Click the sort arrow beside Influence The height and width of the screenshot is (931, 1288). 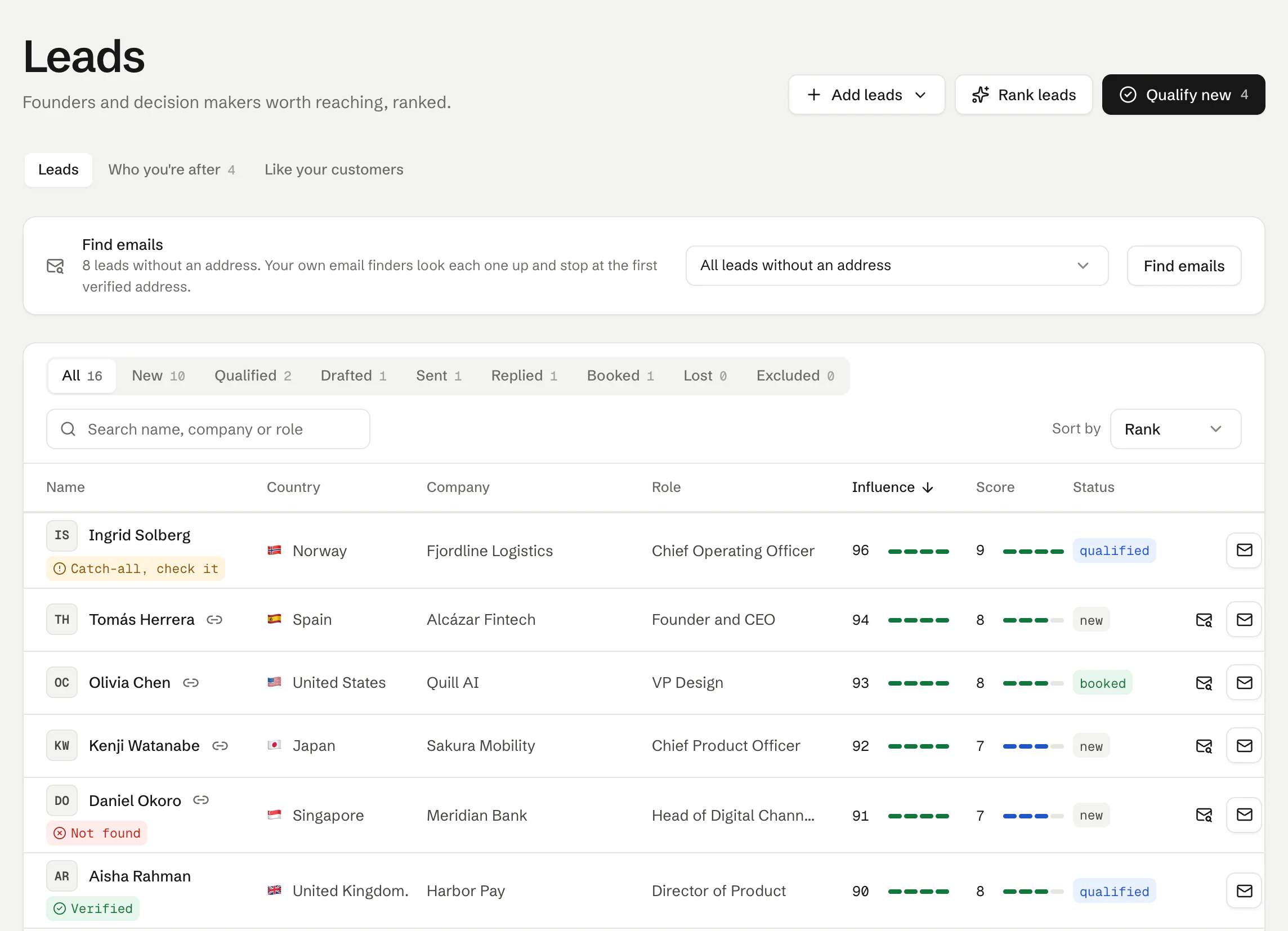point(928,487)
